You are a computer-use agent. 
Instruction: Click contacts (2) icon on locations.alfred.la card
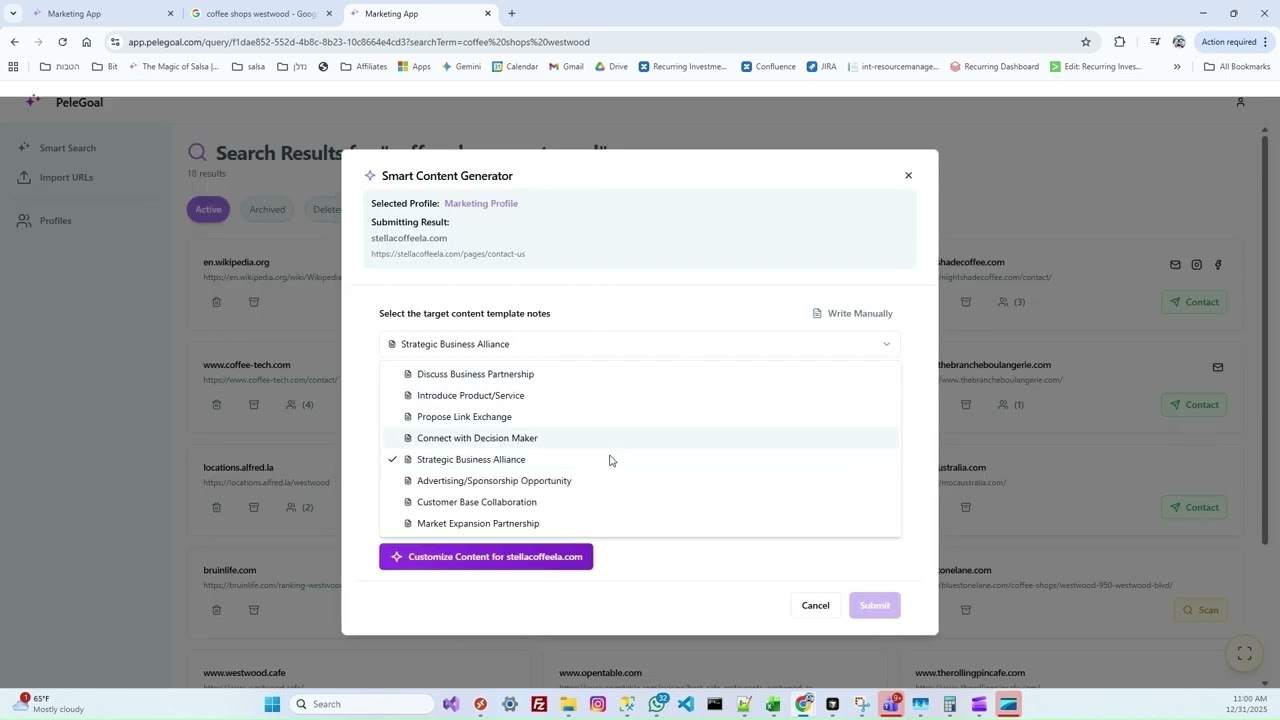pos(299,507)
